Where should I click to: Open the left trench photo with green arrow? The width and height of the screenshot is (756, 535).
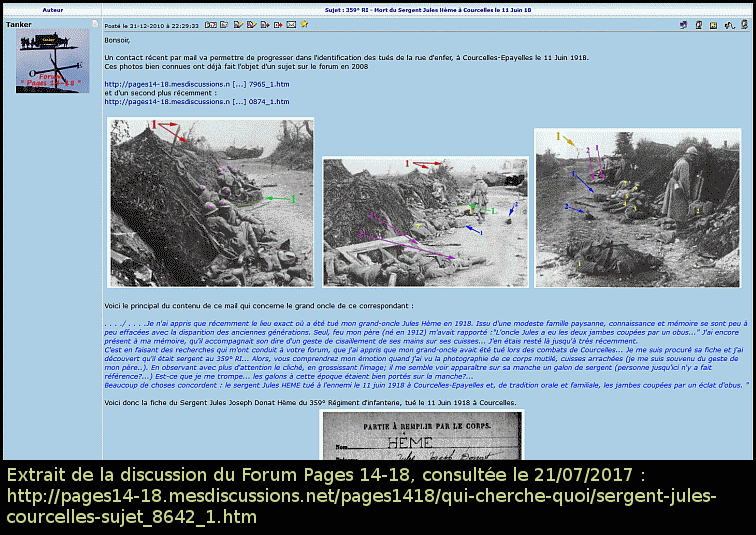pos(210,203)
